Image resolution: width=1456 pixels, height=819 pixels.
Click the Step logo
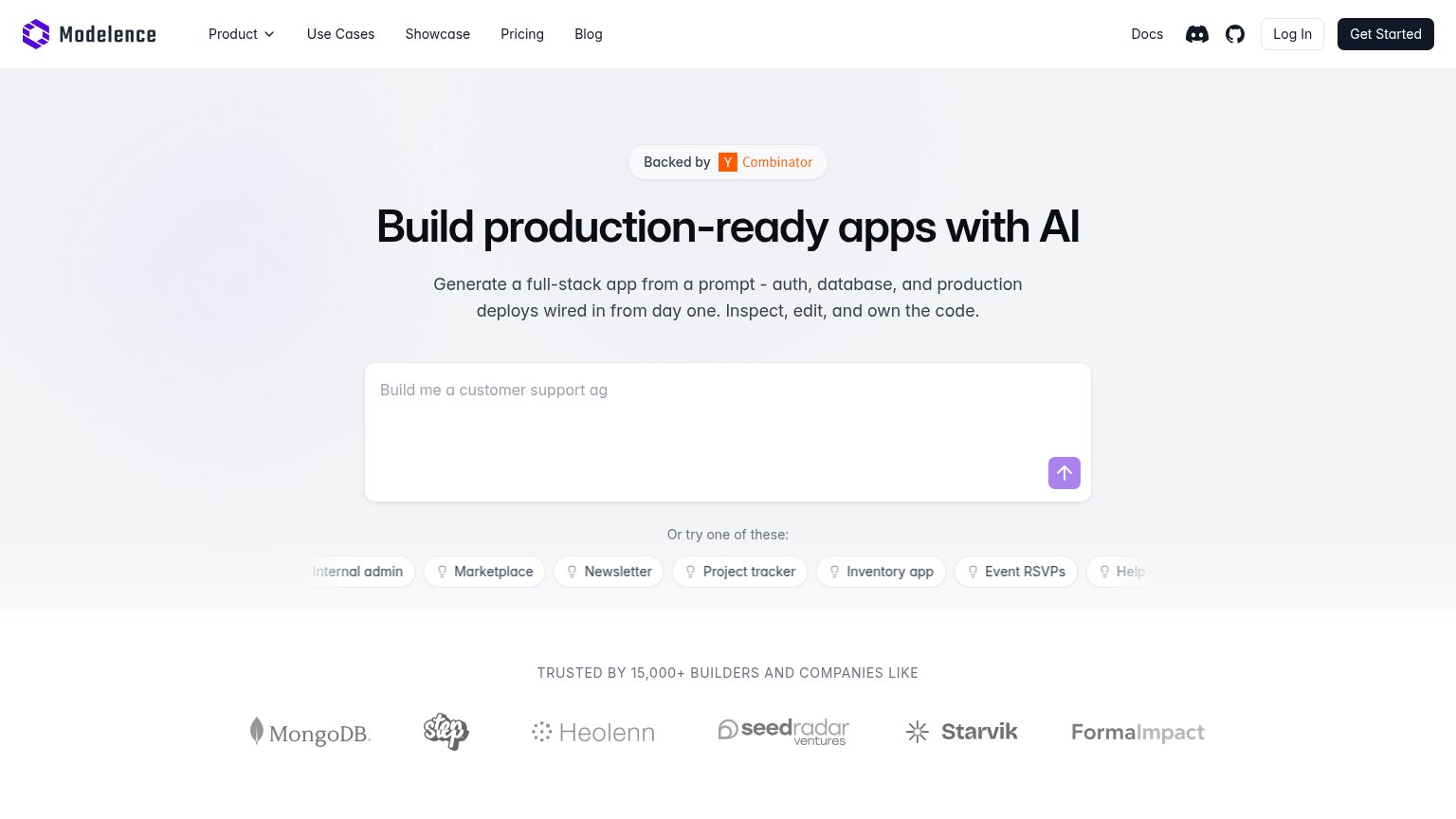pyautogui.click(x=446, y=732)
